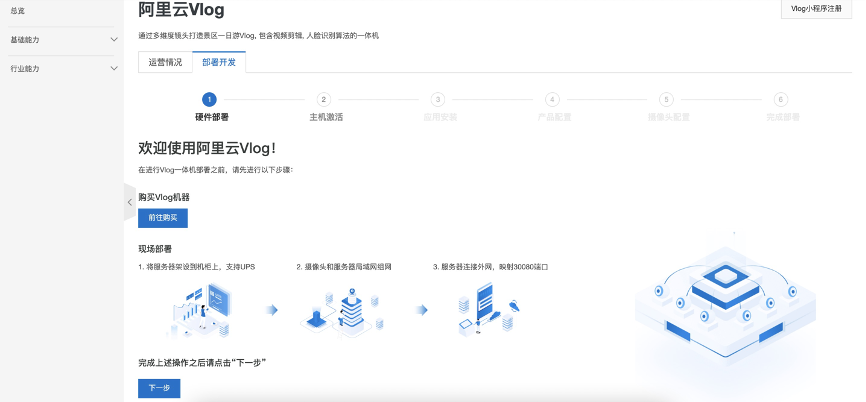Click the 现场部署 heading
866x402 pixels.
pyautogui.click(x=155, y=249)
